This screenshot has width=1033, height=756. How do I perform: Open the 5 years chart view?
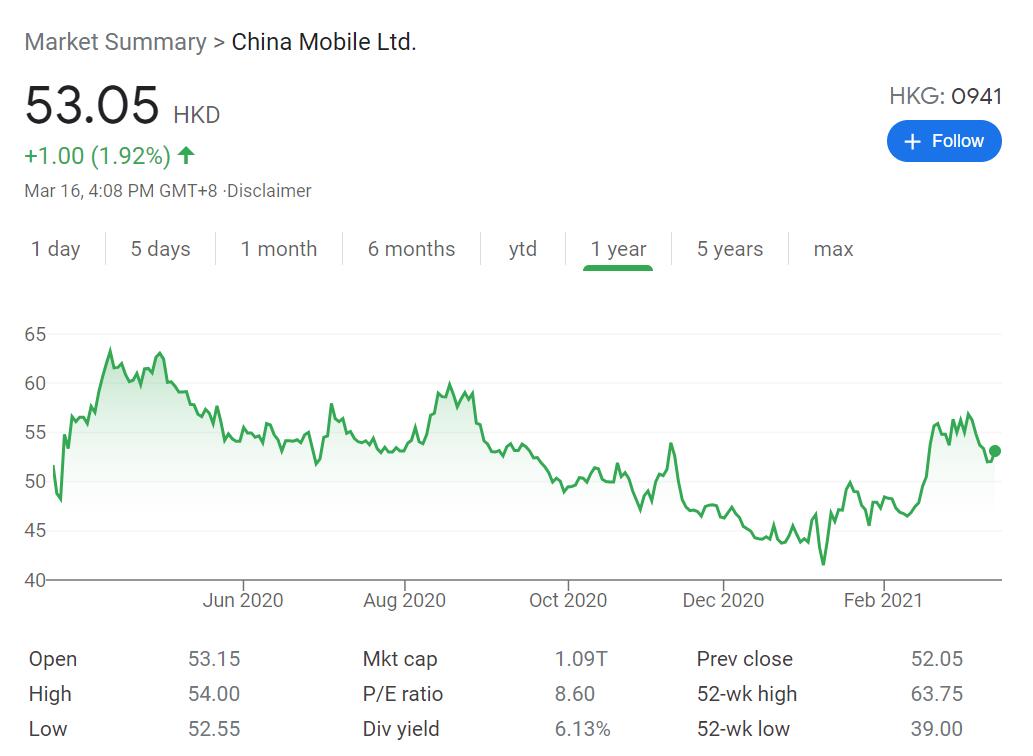pos(730,249)
